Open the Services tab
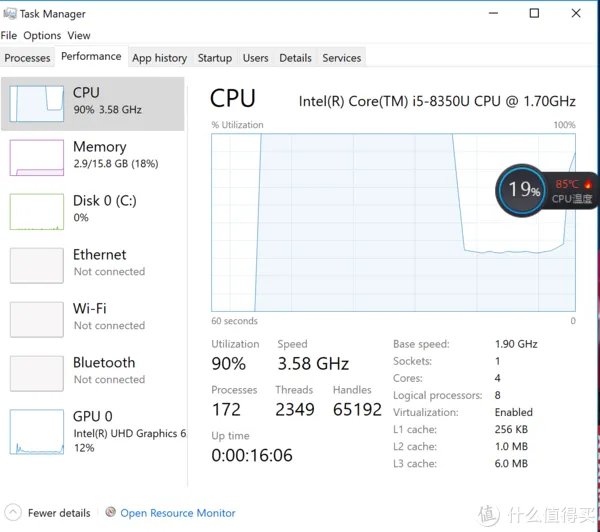Image resolution: width=600 pixels, height=532 pixels. click(341, 58)
